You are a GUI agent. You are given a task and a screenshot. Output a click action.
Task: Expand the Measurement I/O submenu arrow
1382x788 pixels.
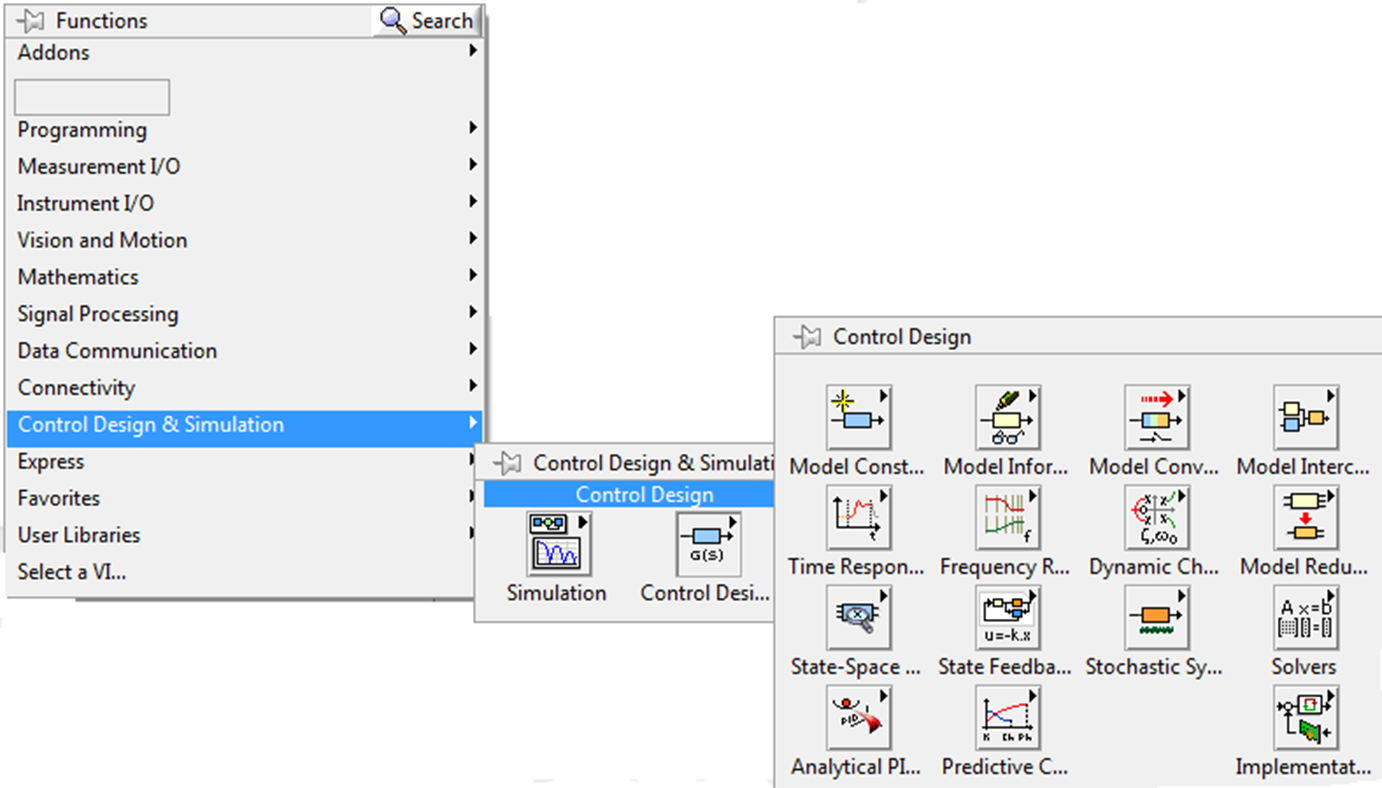click(x=473, y=165)
